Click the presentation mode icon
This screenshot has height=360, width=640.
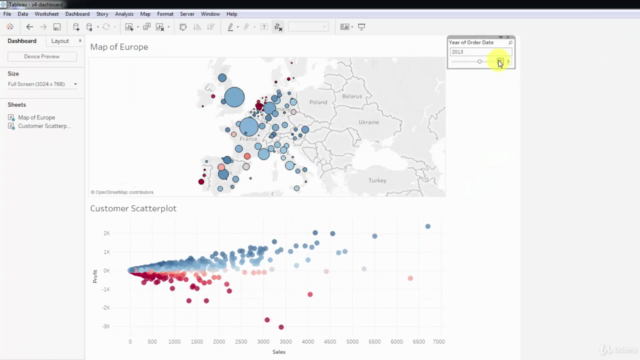[362, 27]
